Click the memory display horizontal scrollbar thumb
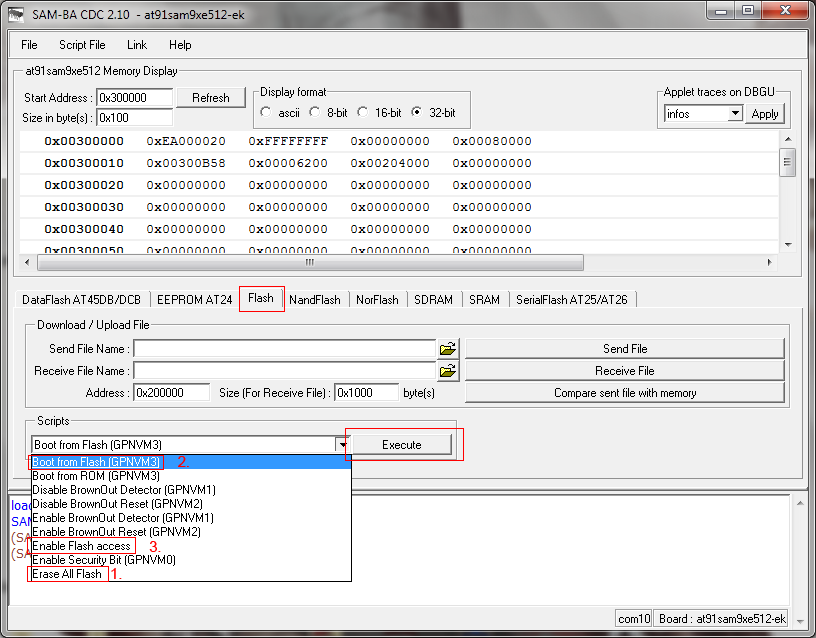816x638 pixels. (x=310, y=262)
